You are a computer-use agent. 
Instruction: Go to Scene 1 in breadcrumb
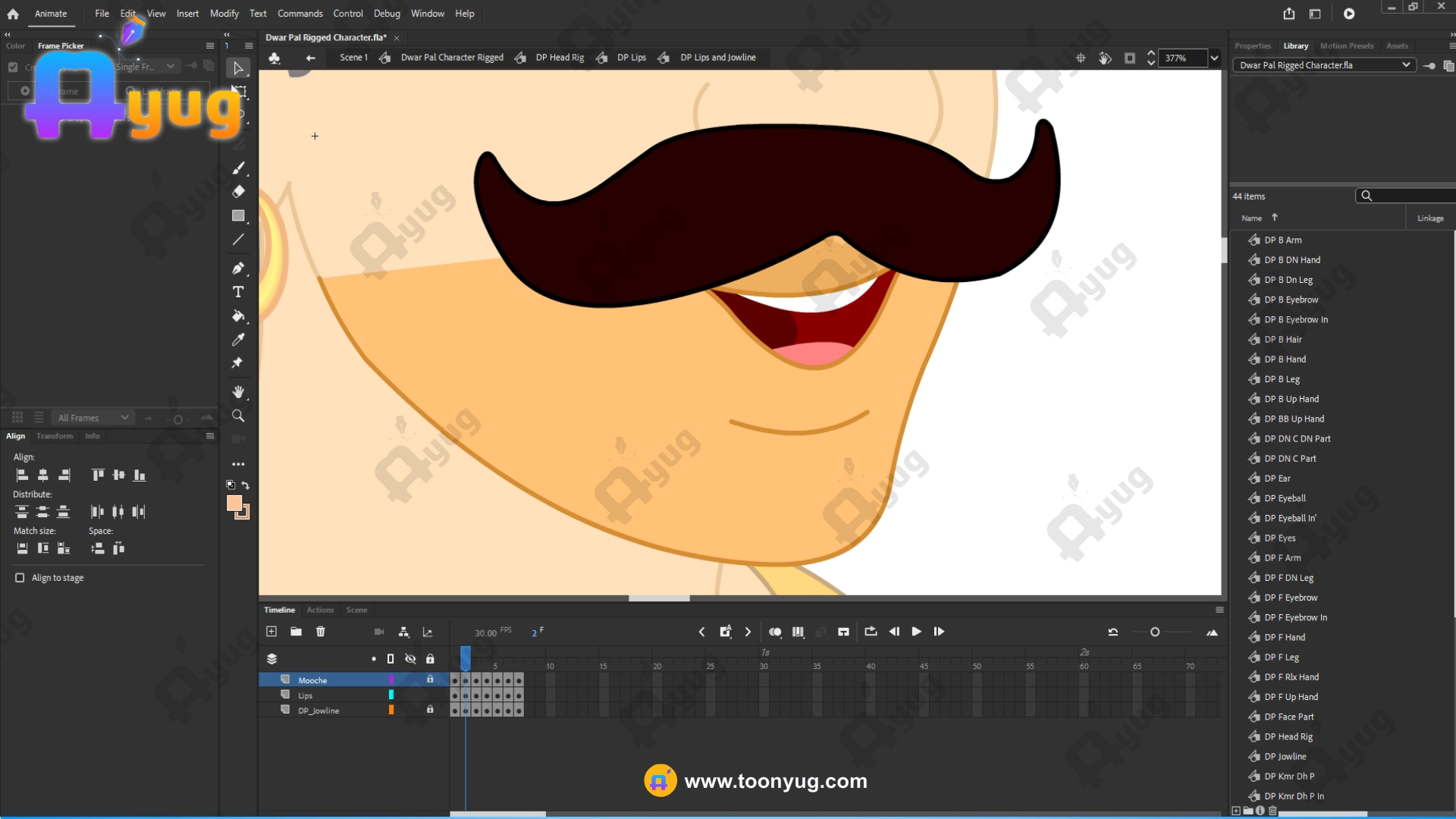coord(353,58)
